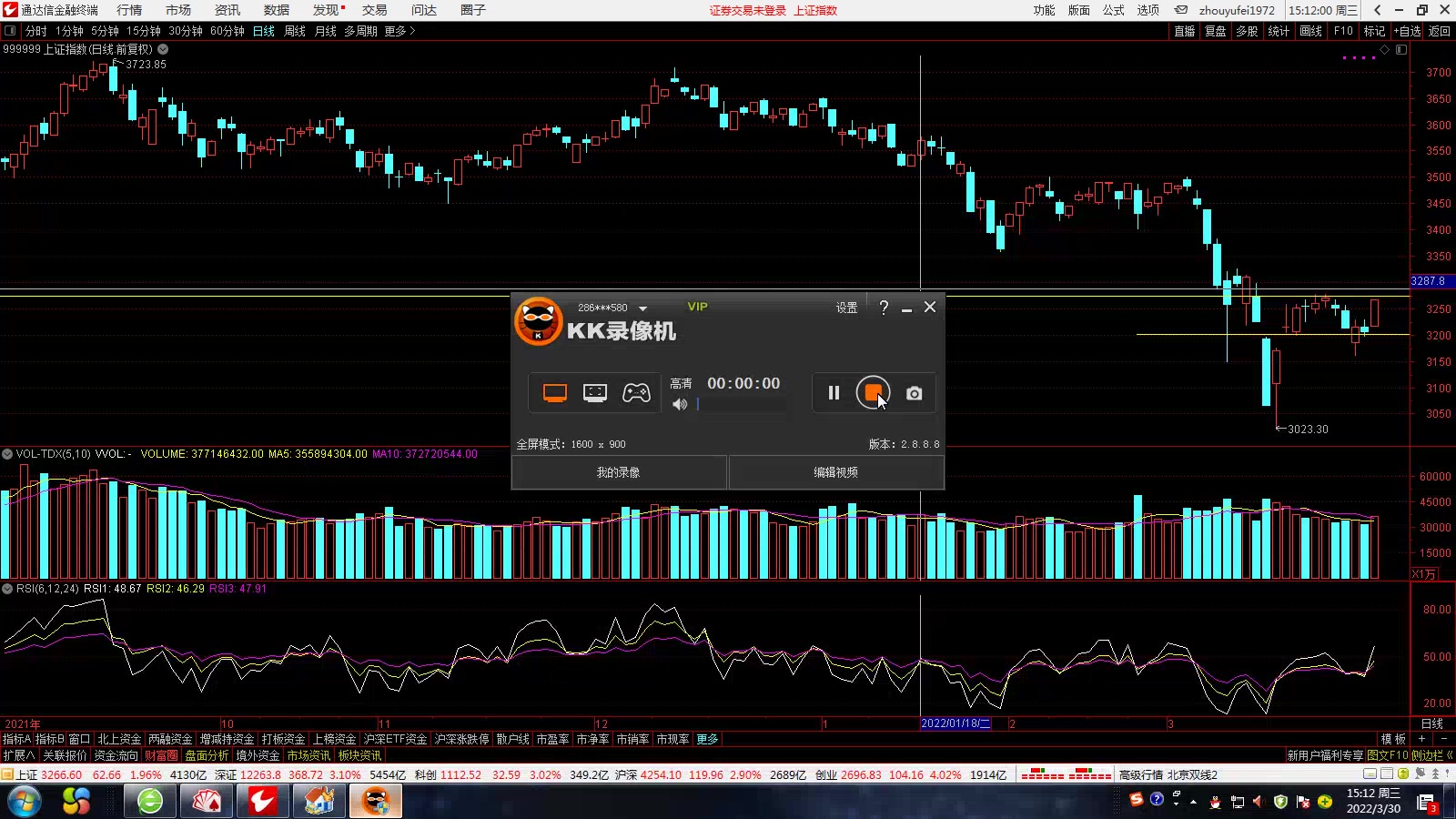Click the back arrow in title bar
This screenshot has height=819, width=1456.
coord(1378,10)
